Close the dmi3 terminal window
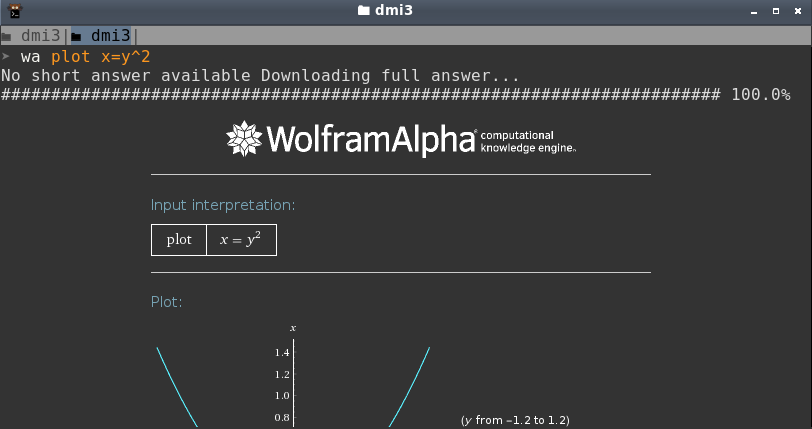Viewport: 812px width, 429px height. [798, 11]
